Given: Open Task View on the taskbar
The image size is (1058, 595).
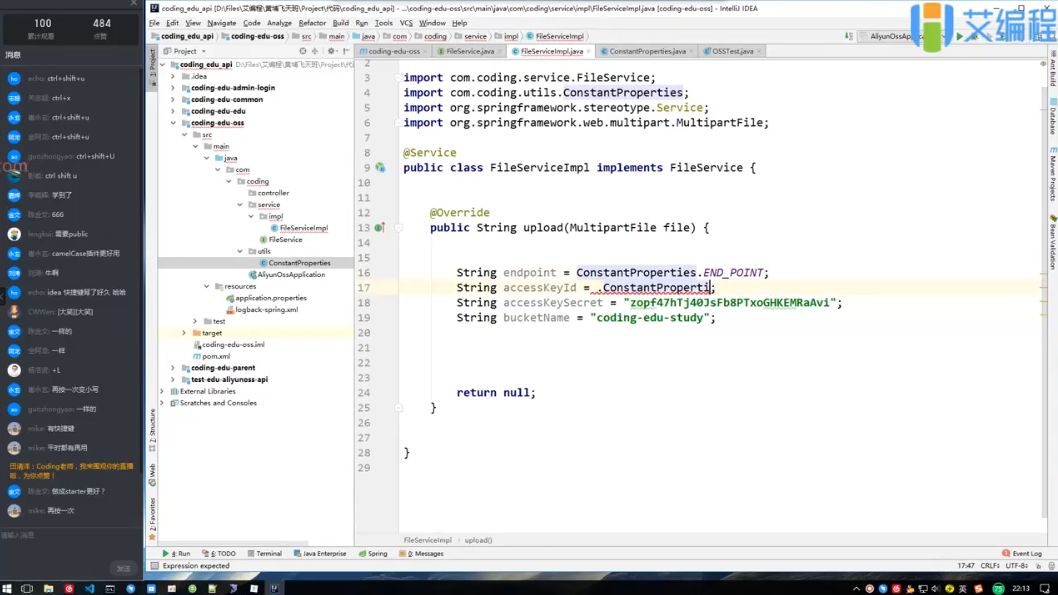Looking at the screenshot, I should [x=27, y=588].
